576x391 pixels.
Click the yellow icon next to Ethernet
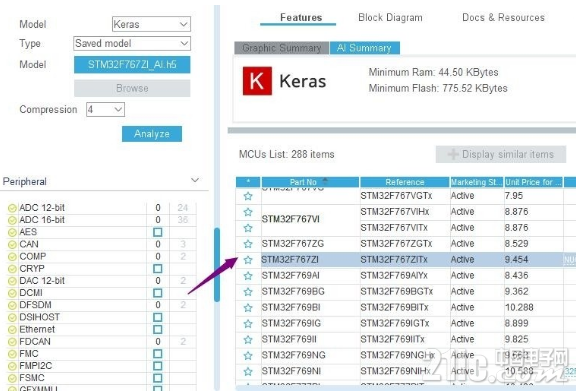click(x=12, y=330)
